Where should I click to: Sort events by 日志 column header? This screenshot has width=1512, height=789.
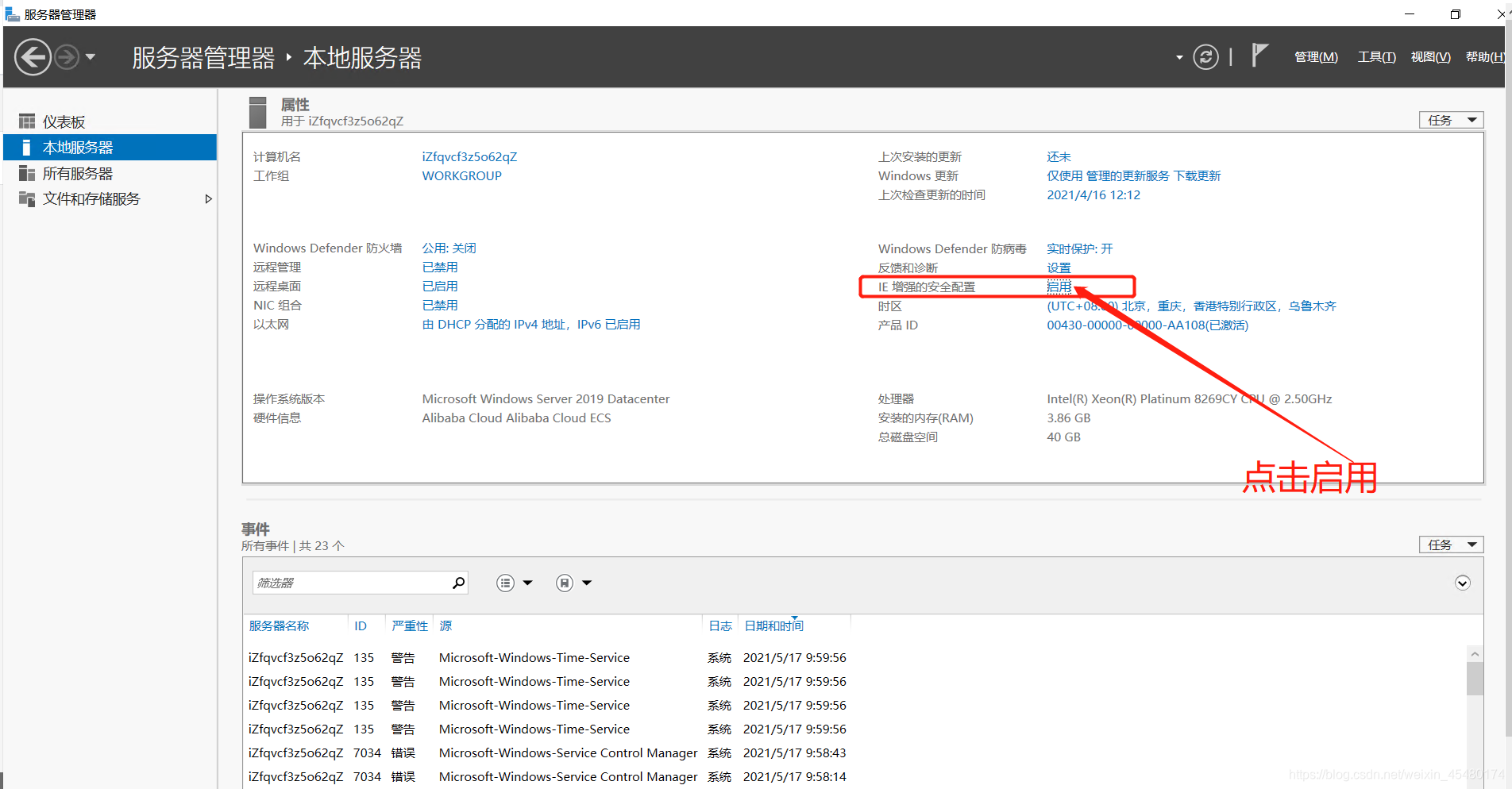(720, 626)
